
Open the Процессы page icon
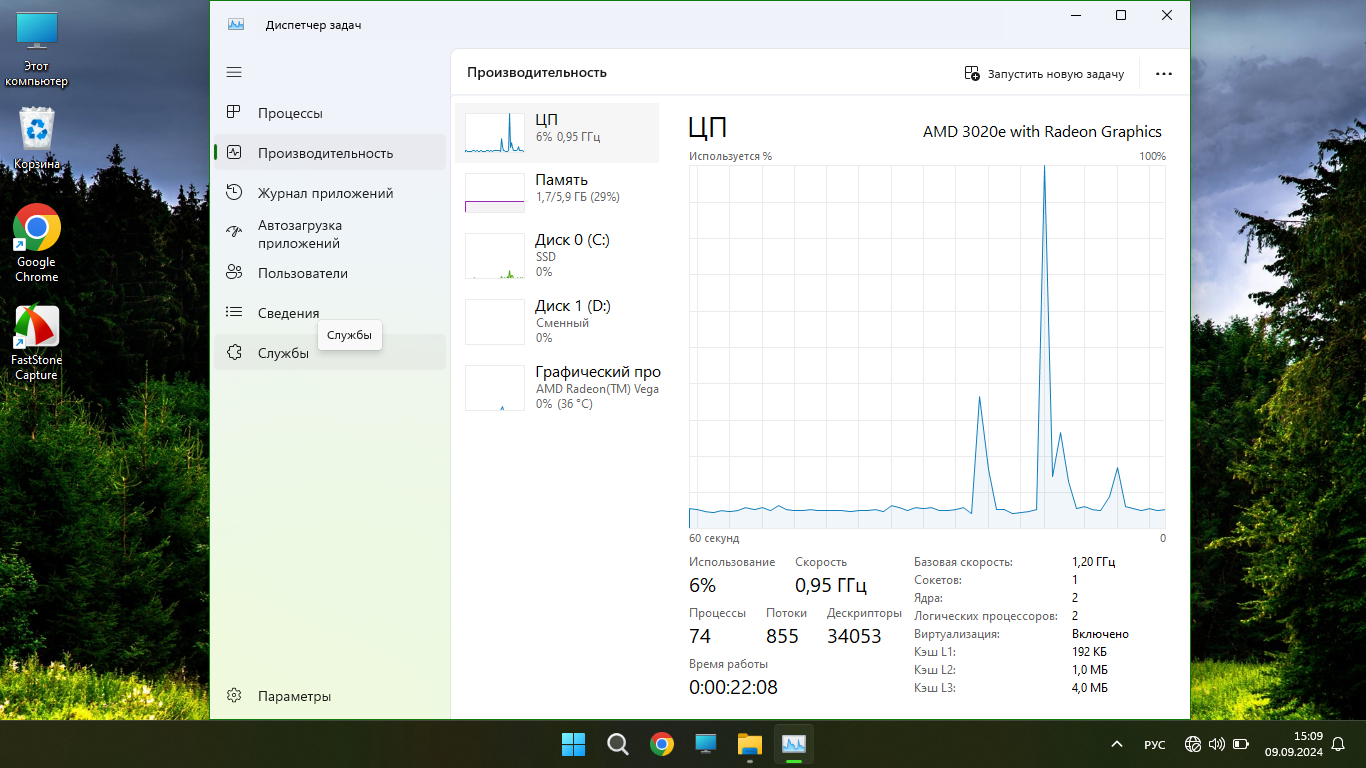pyautogui.click(x=234, y=113)
